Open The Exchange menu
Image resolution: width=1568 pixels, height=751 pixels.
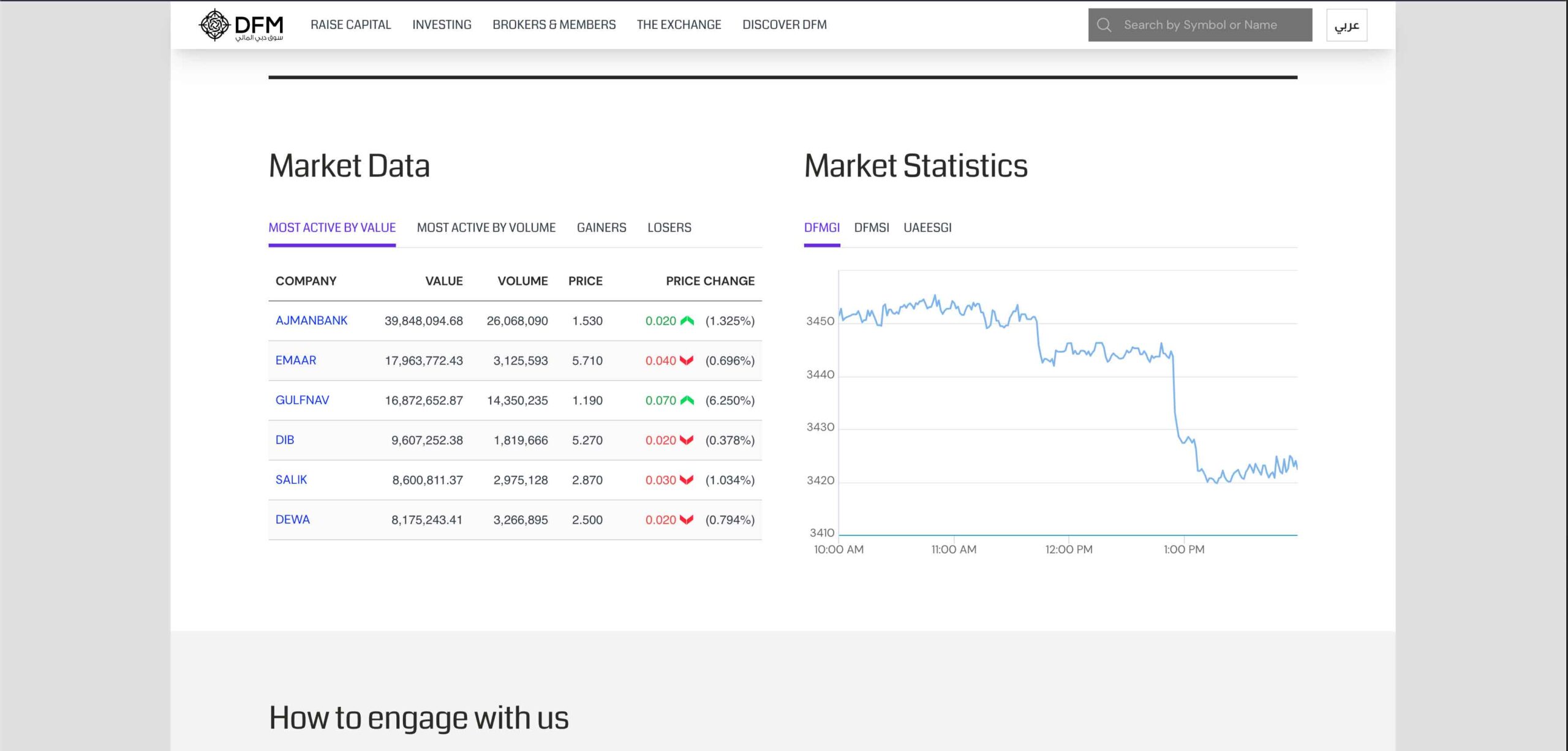[679, 25]
